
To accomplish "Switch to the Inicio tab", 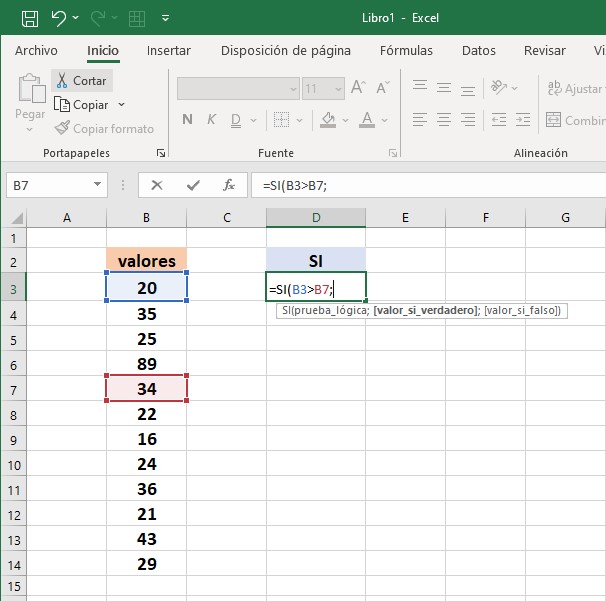I will (x=103, y=51).
